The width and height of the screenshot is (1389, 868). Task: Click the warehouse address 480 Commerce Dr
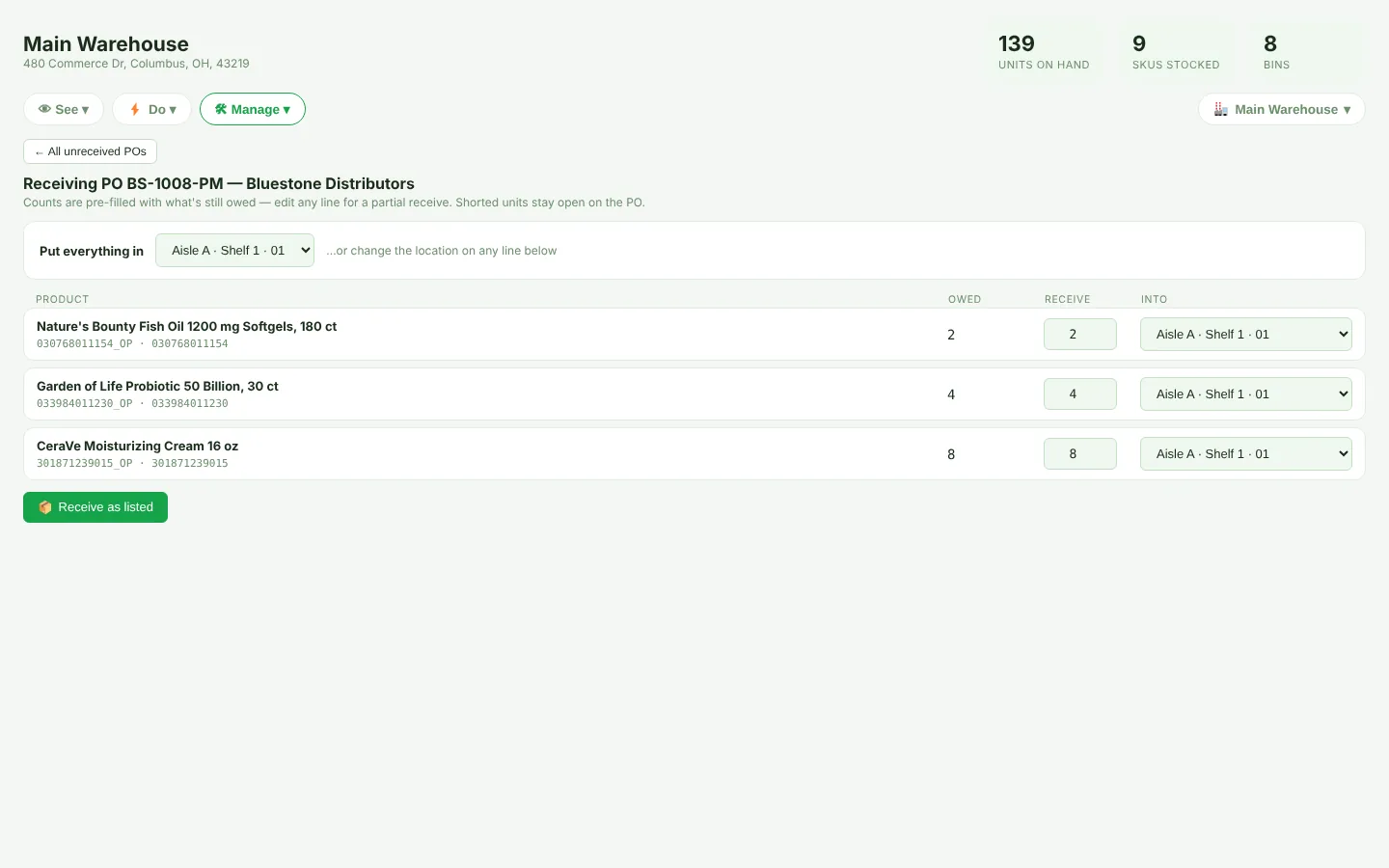(136, 64)
